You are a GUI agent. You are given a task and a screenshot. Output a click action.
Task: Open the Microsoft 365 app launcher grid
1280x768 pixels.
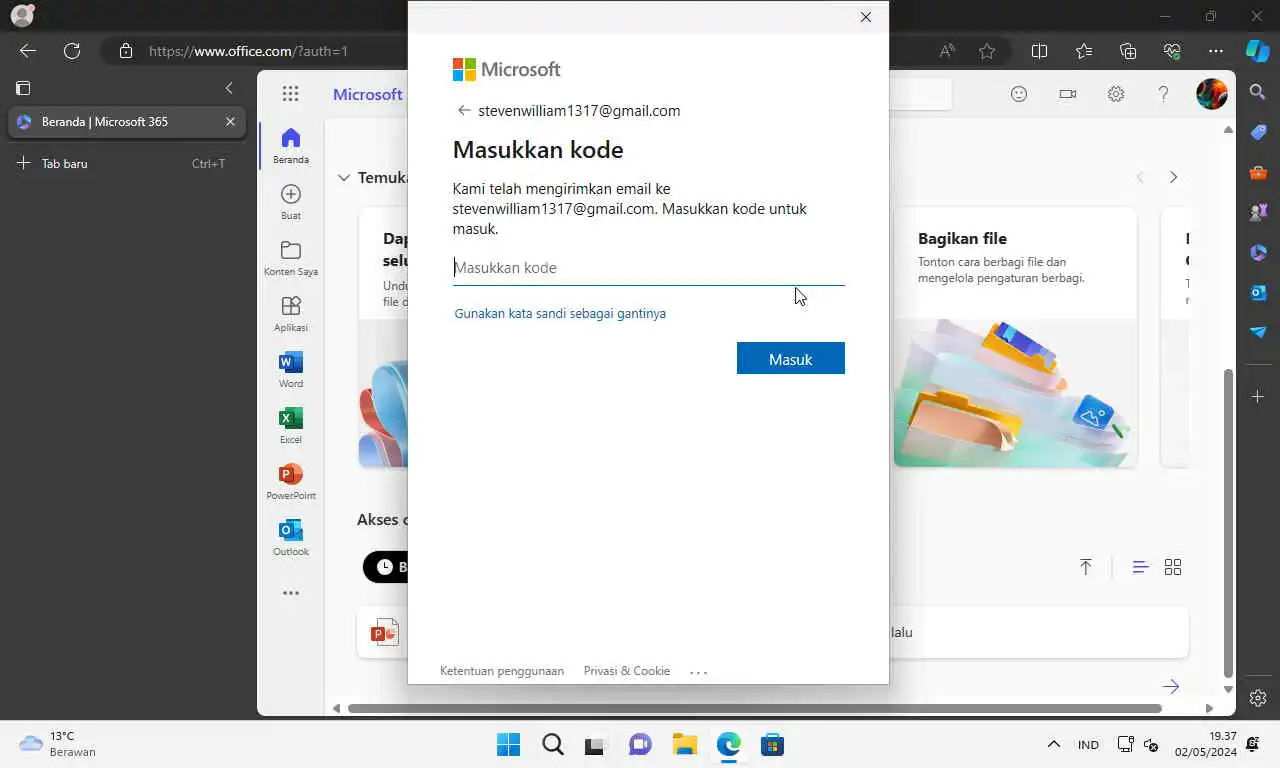(x=290, y=94)
